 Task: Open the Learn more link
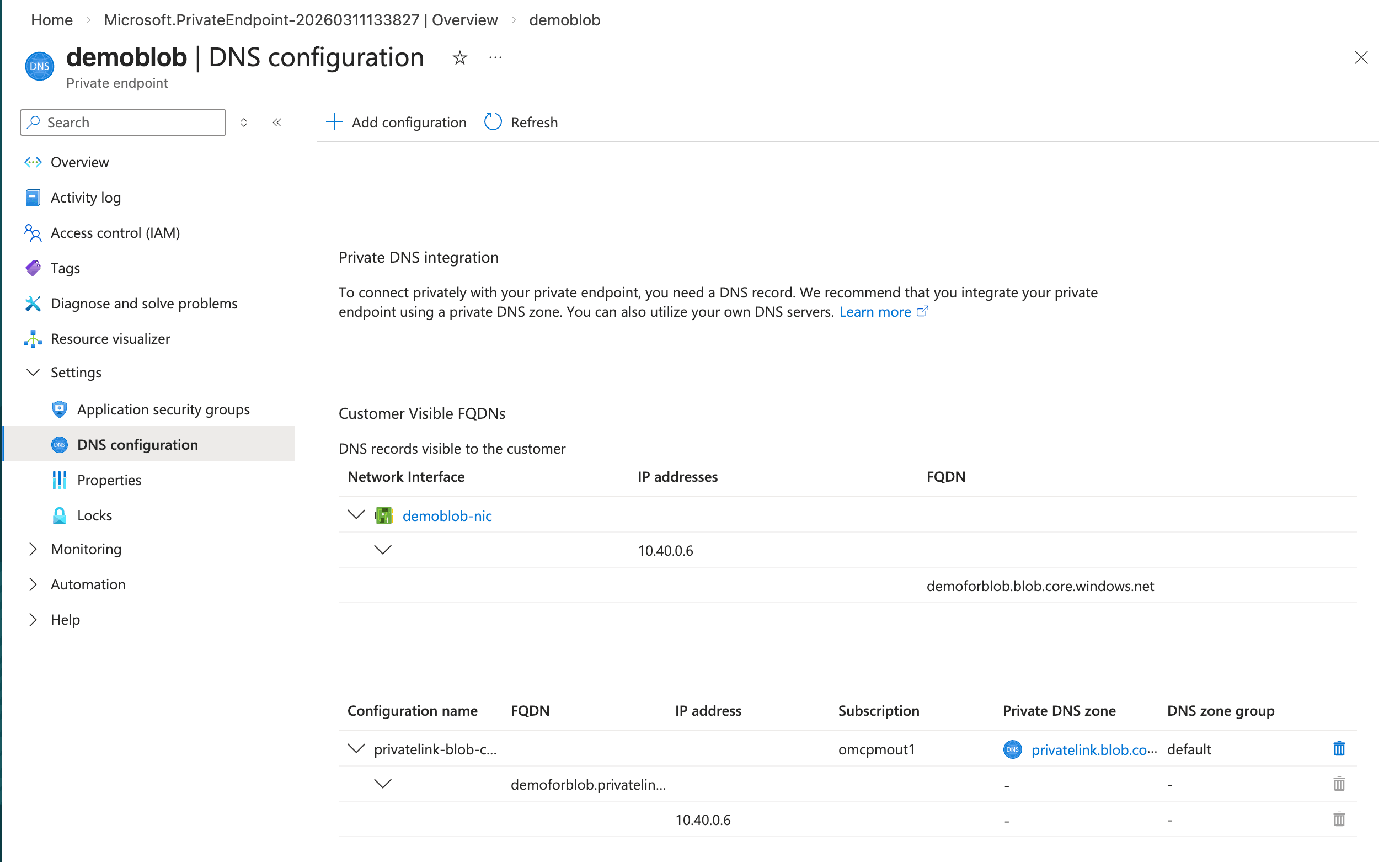click(875, 312)
